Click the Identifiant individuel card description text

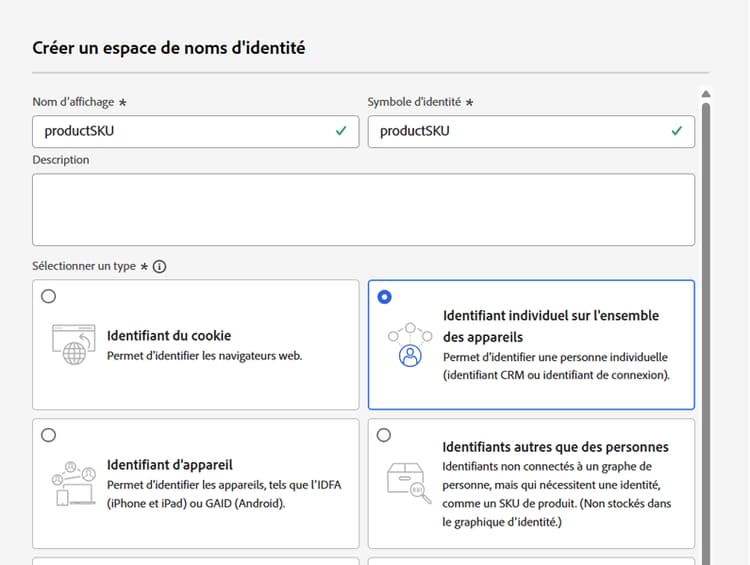pos(555,366)
